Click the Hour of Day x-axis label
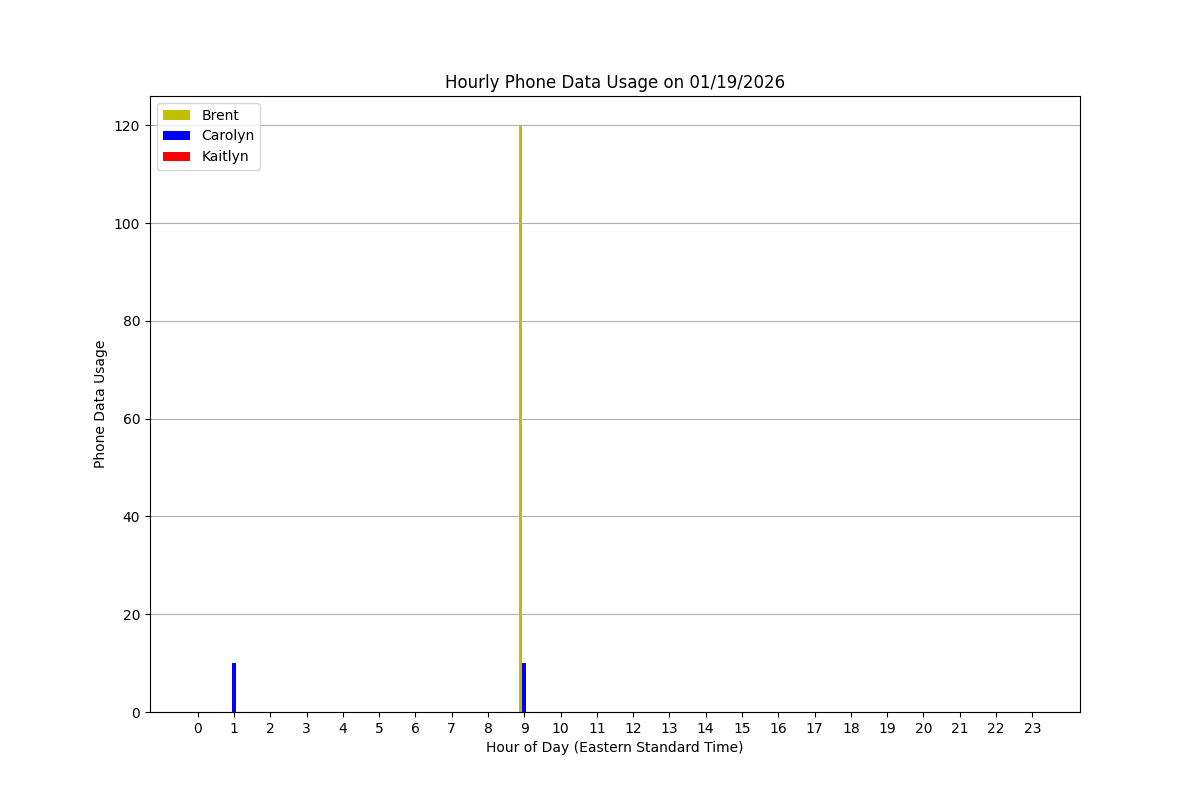This screenshot has height=800, width=1200. [x=614, y=747]
